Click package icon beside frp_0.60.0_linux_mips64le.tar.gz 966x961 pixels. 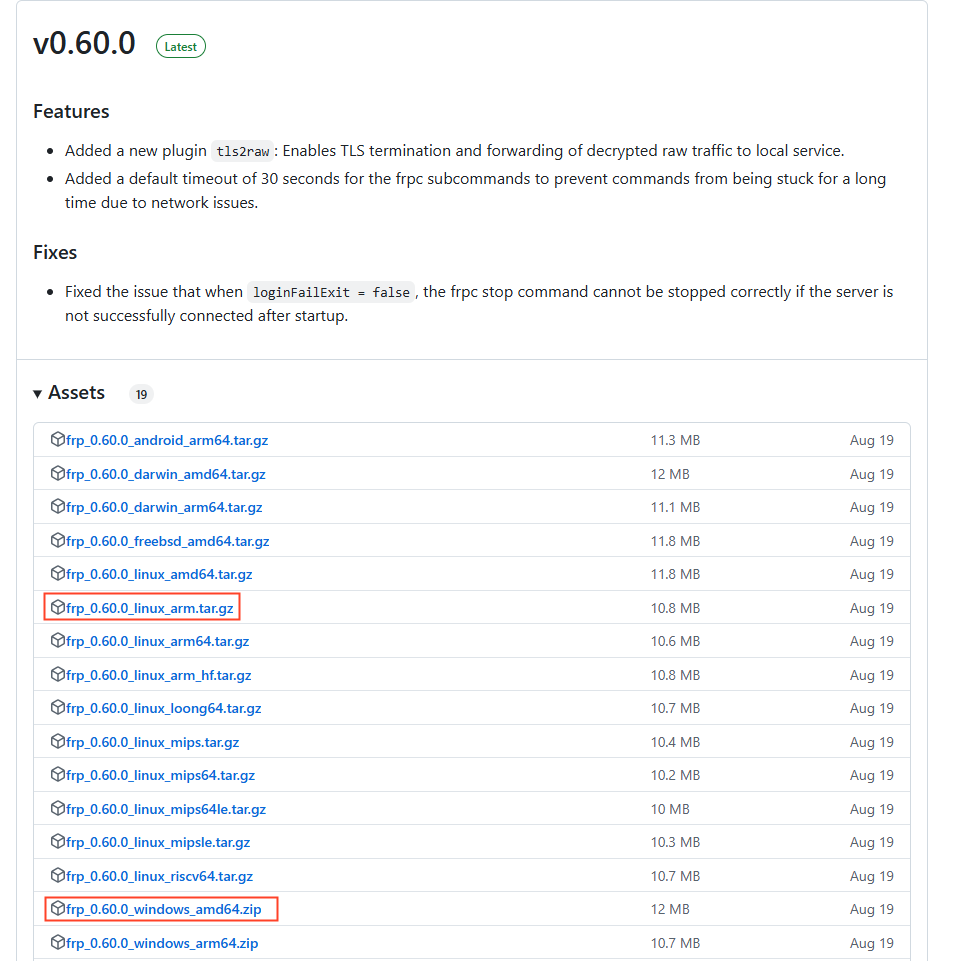pyautogui.click(x=58, y=809)
